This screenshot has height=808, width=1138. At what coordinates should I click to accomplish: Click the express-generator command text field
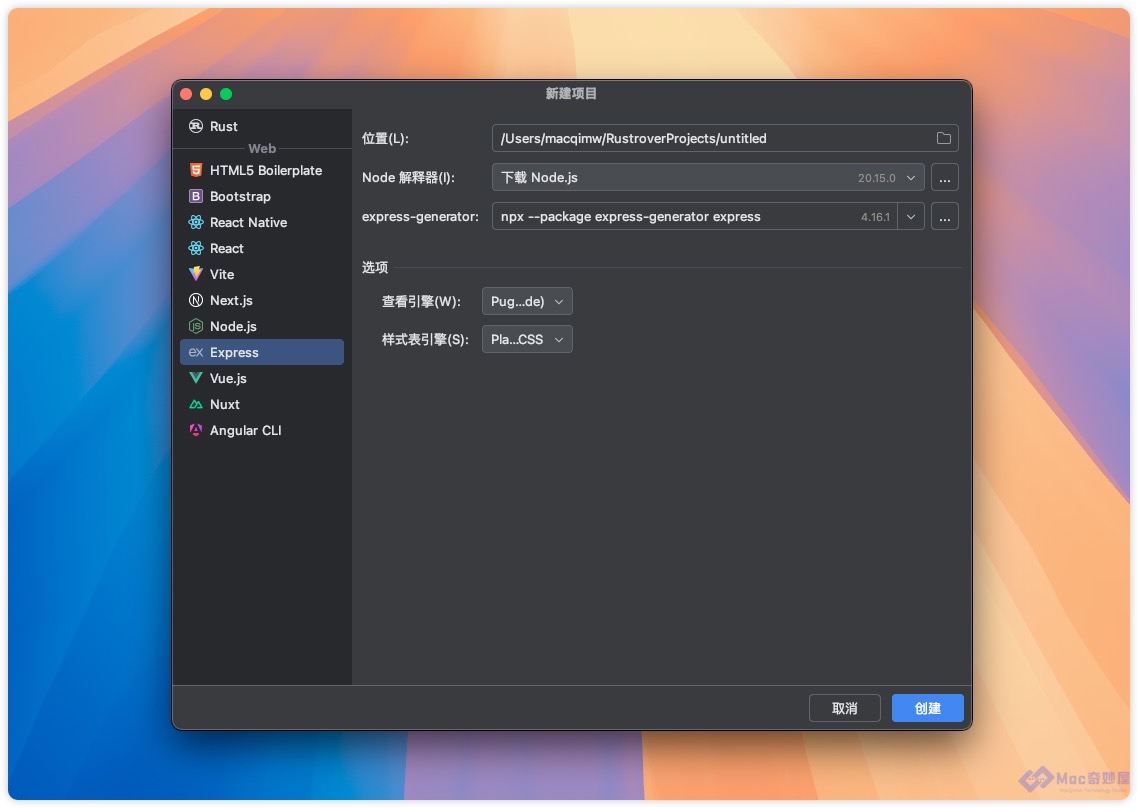click(695, 217)
